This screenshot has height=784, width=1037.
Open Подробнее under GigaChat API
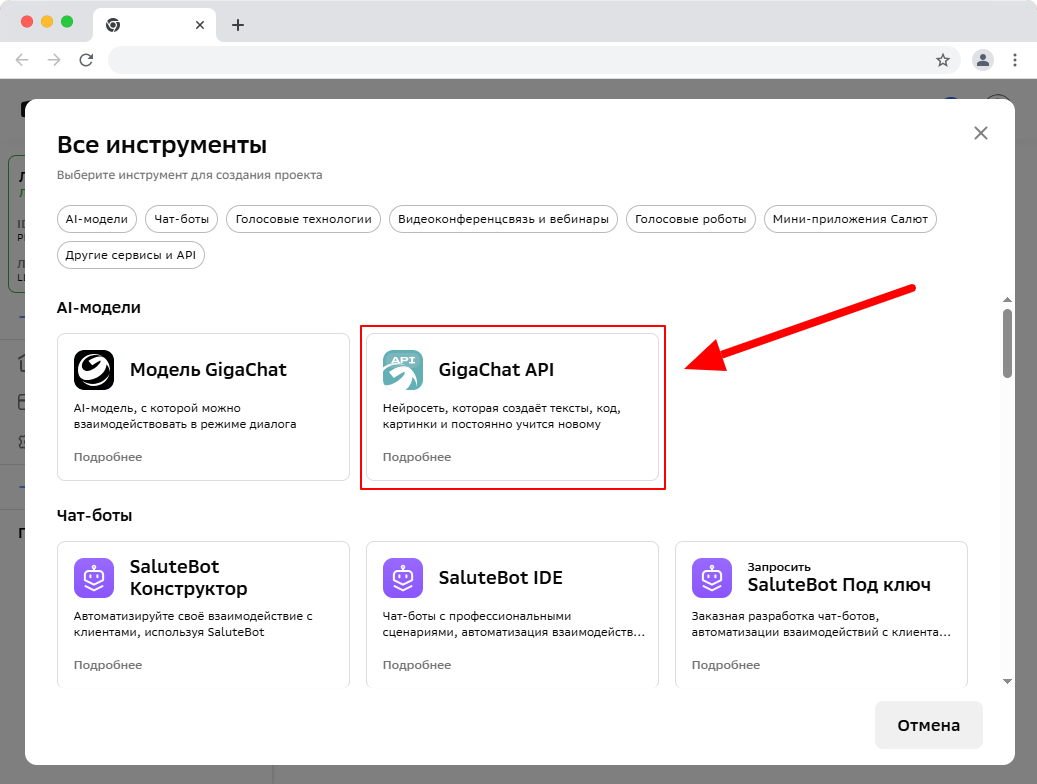(417, 457)
